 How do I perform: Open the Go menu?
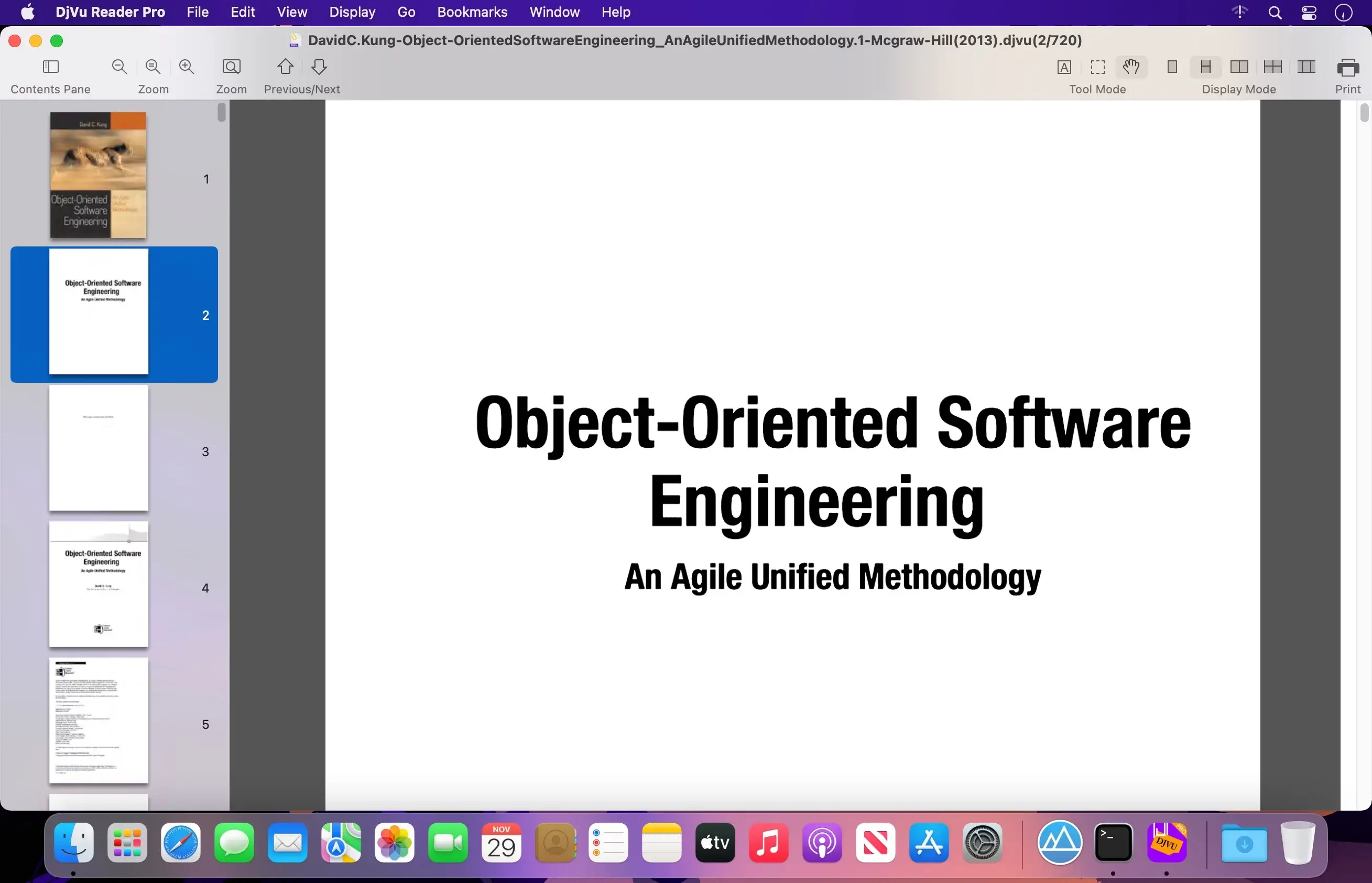pos(406,12)
